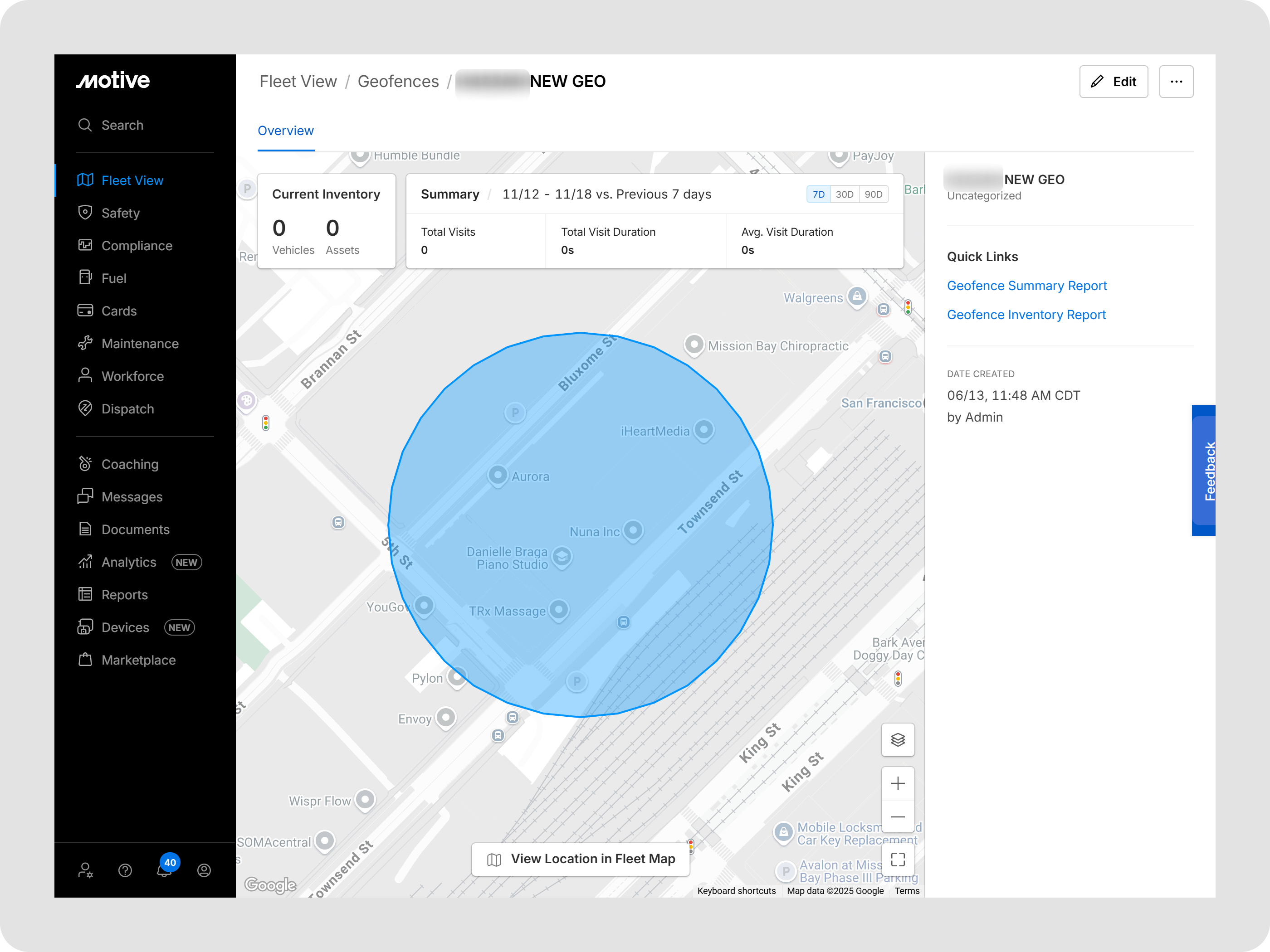
Task: Open the map layers icon
Action: pyautogui.click(x=897, y=740)
